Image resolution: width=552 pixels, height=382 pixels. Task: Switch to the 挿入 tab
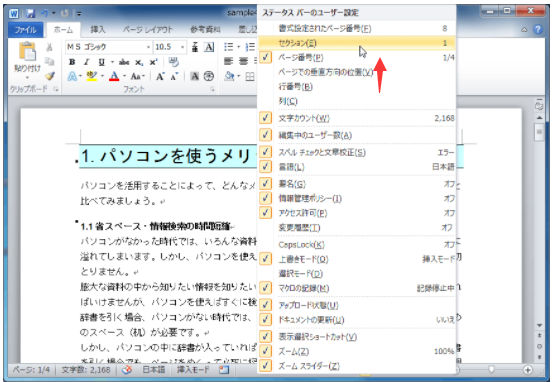click(98, 30)
